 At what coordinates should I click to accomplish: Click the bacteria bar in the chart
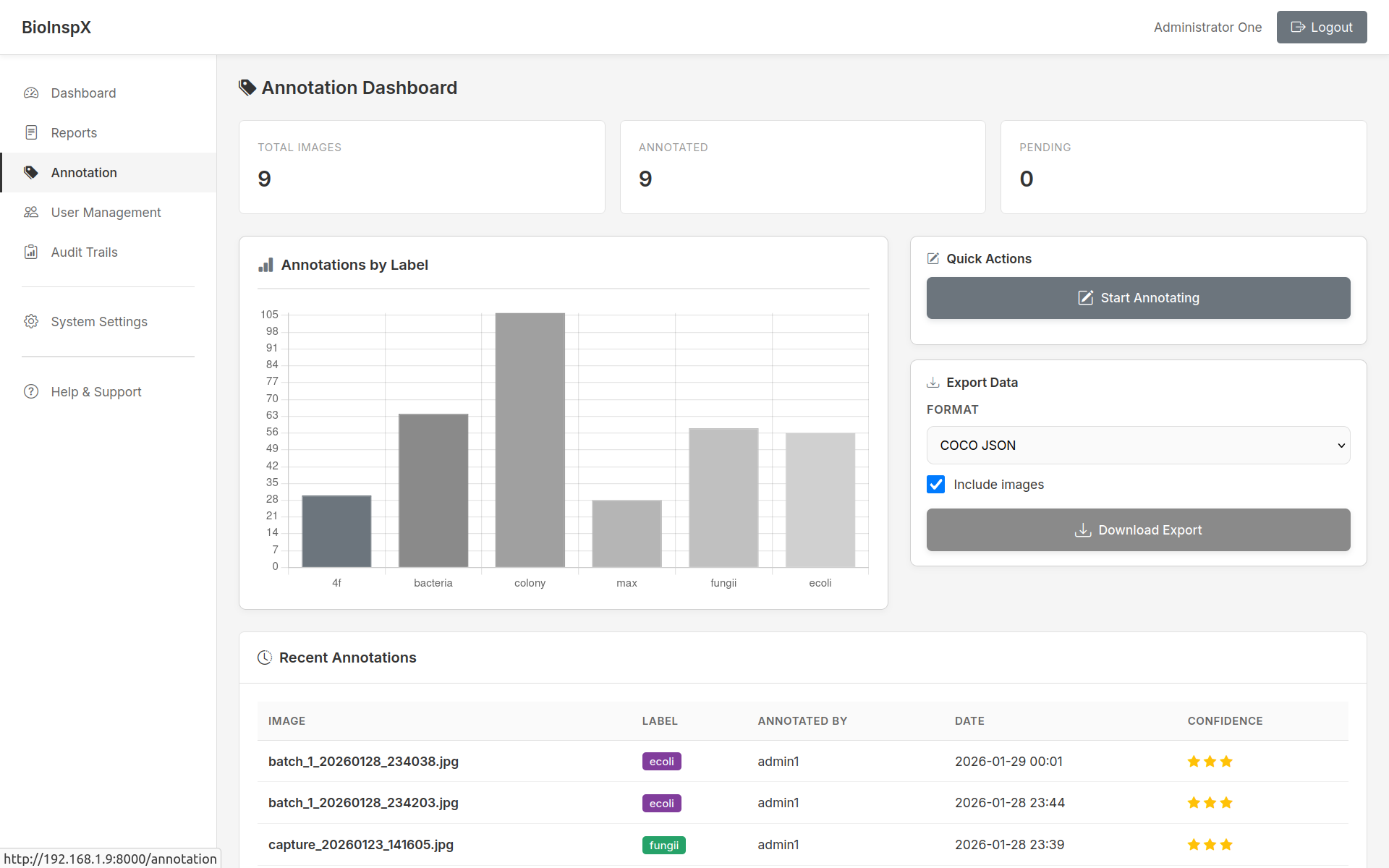433,490
